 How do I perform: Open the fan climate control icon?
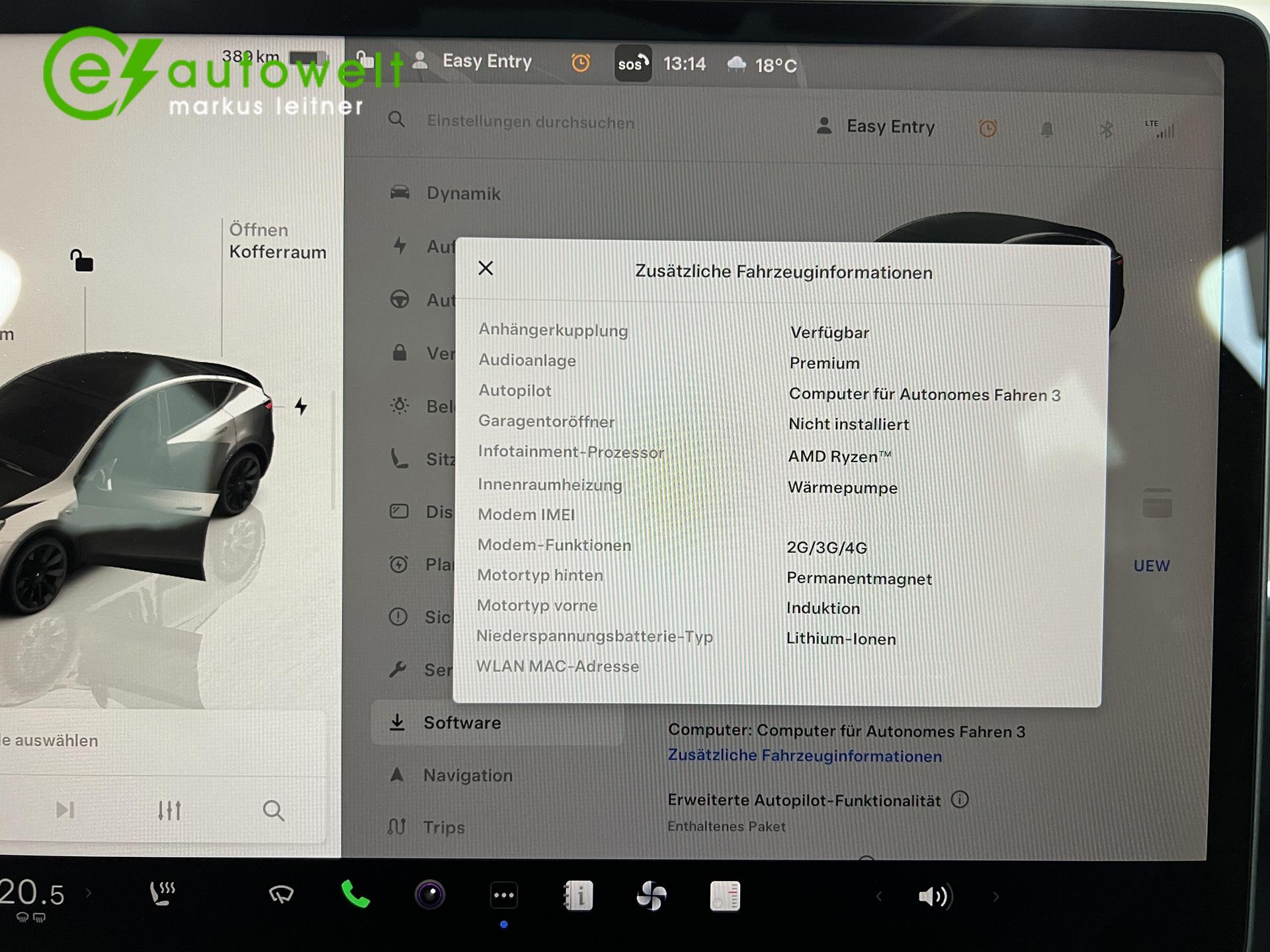pyautogui.click(x=652, y=896)
